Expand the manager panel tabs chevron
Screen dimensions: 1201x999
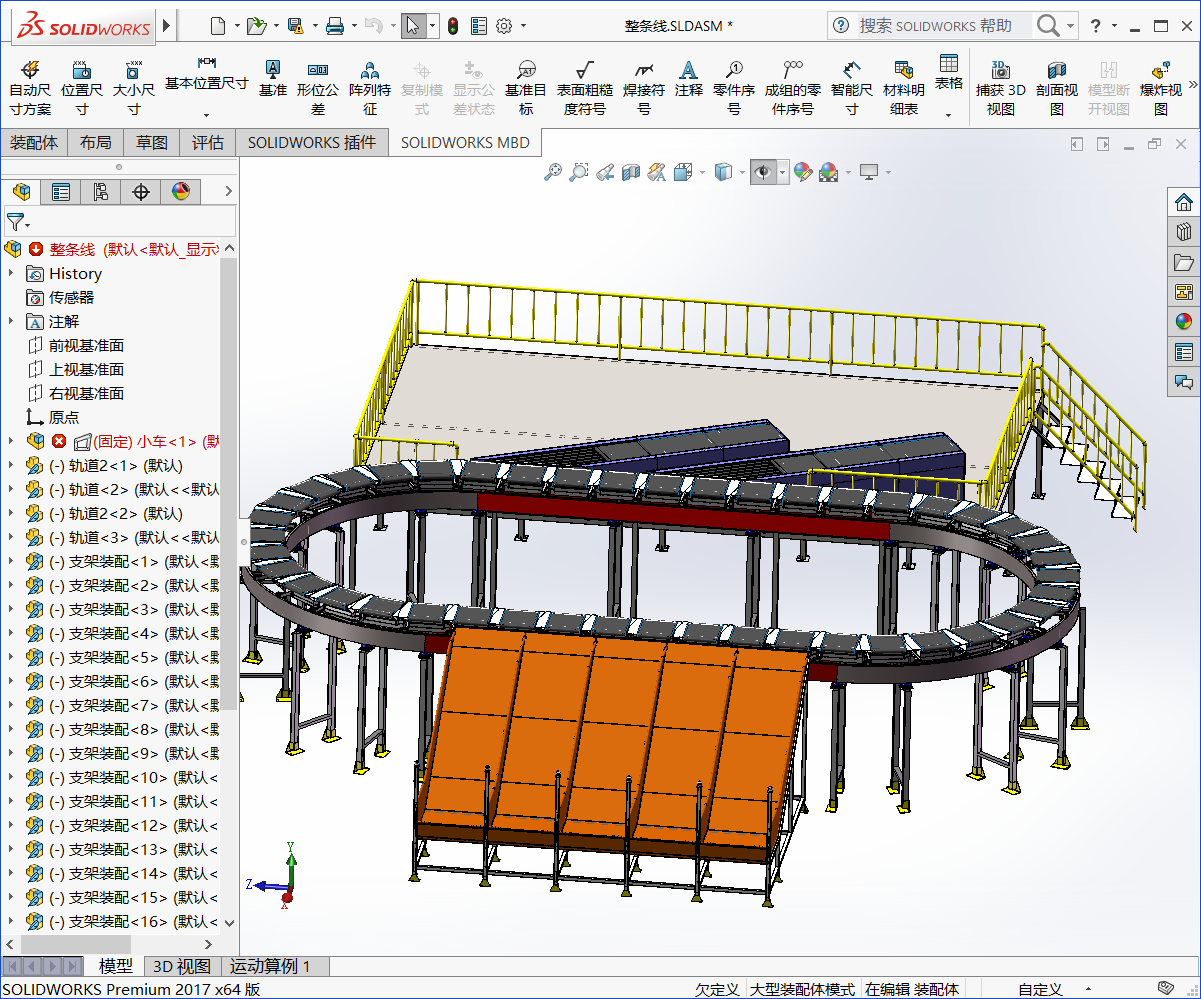(x=228, y=191)
